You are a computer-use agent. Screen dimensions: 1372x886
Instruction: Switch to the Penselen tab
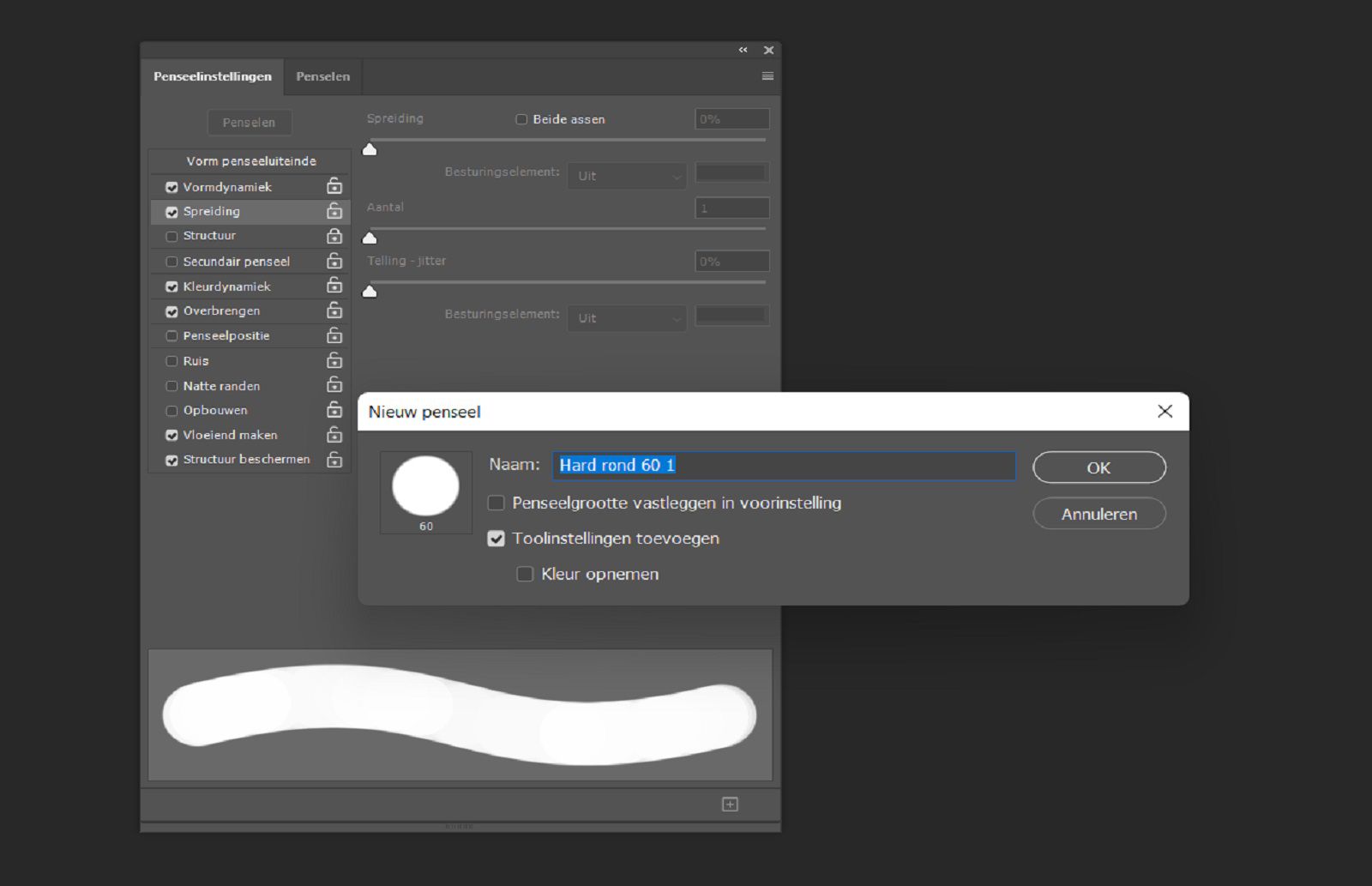(x=322, y=76)
